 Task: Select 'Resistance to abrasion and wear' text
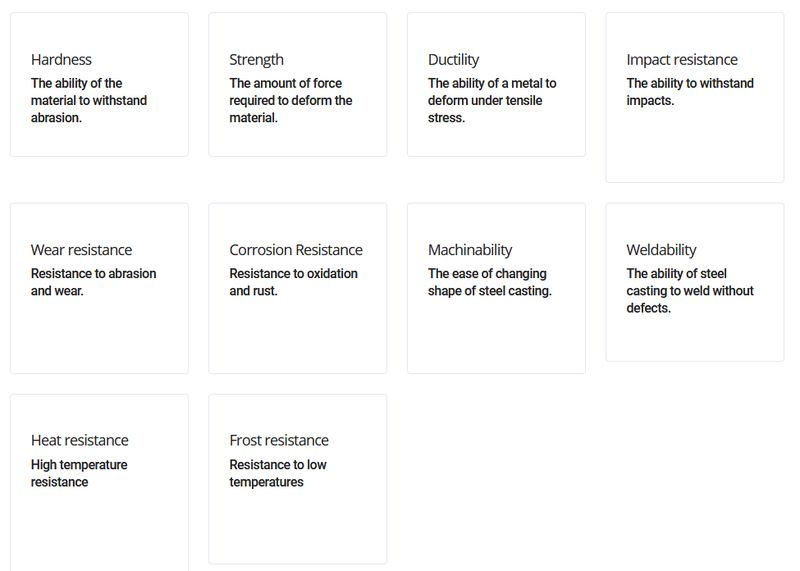tap(93, 282)
